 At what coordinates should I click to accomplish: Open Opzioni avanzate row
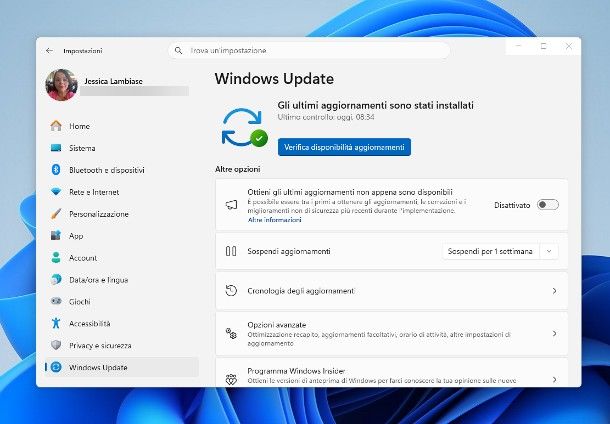coord(392,333)
